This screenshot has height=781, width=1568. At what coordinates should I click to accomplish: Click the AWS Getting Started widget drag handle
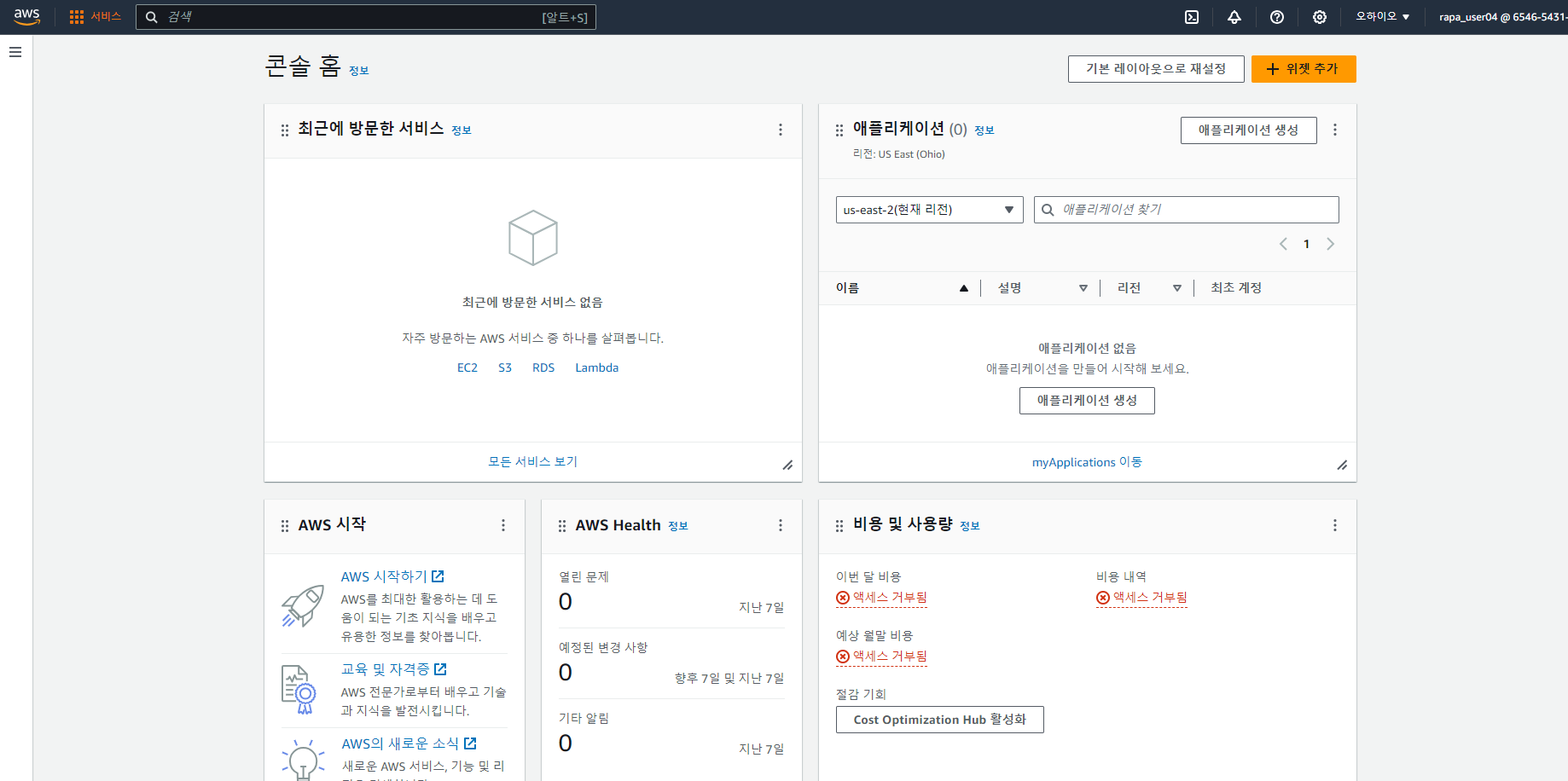point(285,526)
